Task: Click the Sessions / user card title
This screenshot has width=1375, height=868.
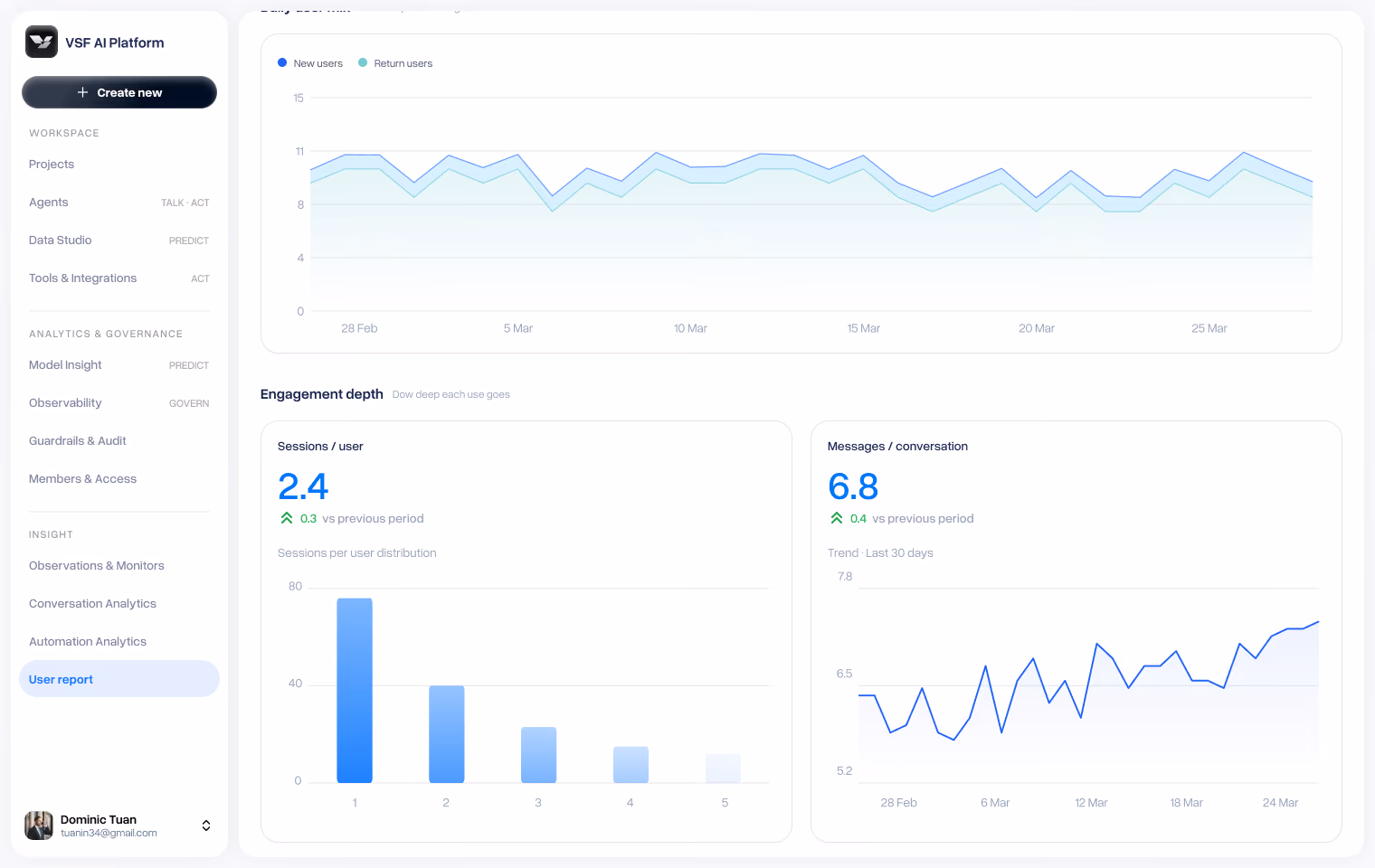Action: pyautogui.click(x=320, y=447)
